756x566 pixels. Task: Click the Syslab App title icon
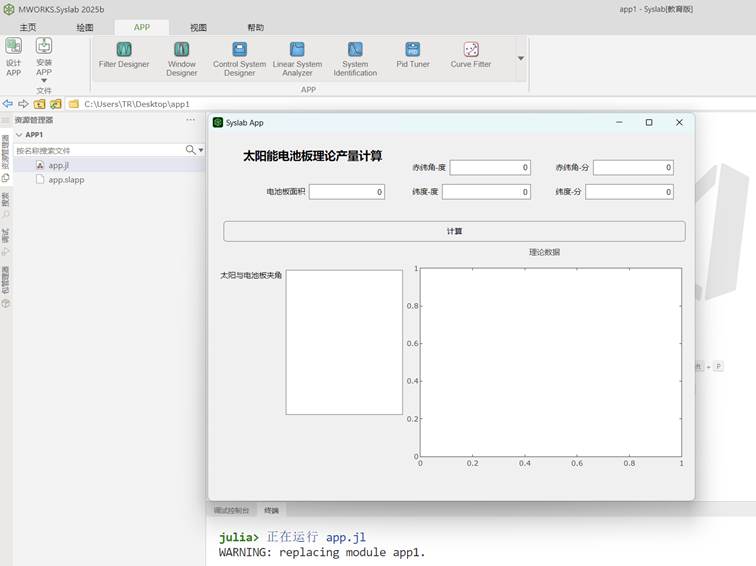tap(218, 122)
